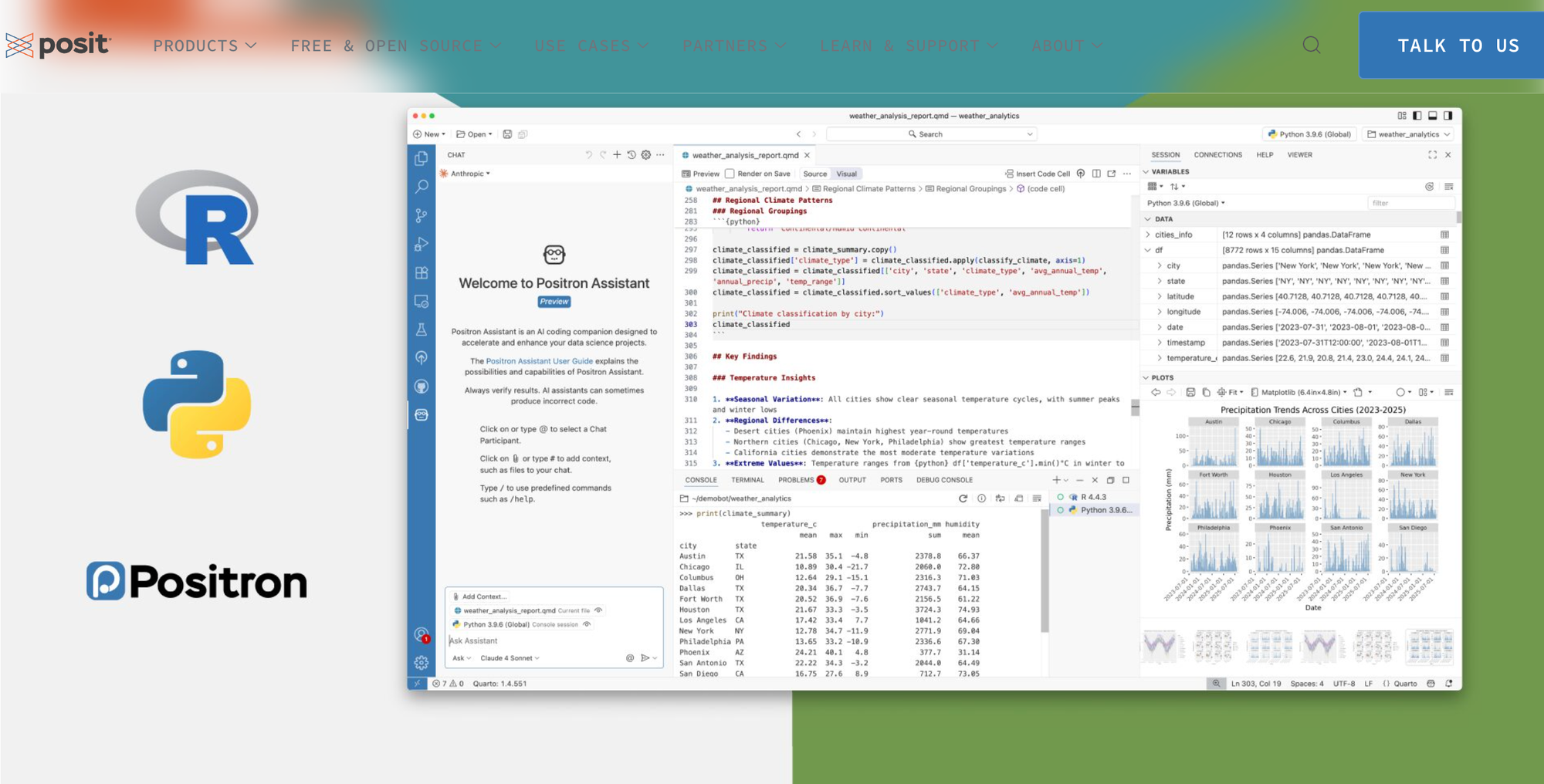Viewport: 1544px width, 784px height.
Task: Show previous plot with left arrow
Action: click(1156, 392)
